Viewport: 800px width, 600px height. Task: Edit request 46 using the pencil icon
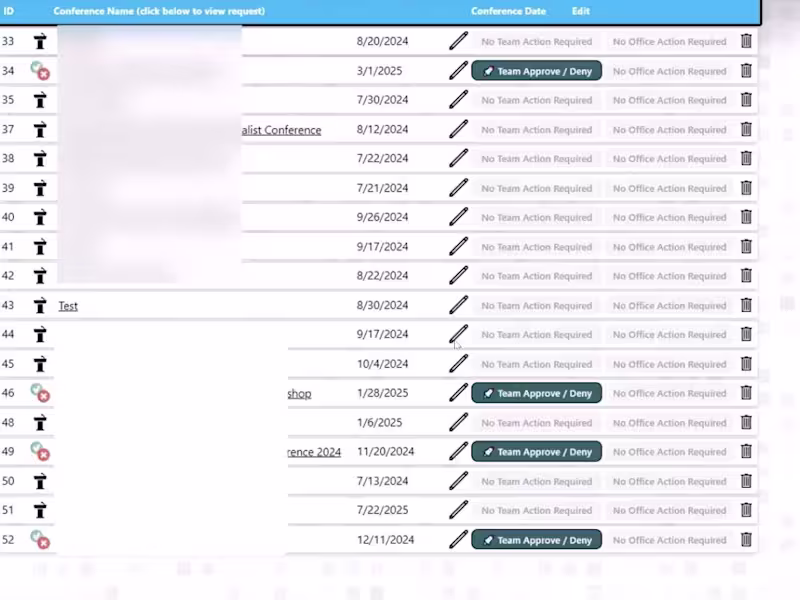[x=458, y=393]
